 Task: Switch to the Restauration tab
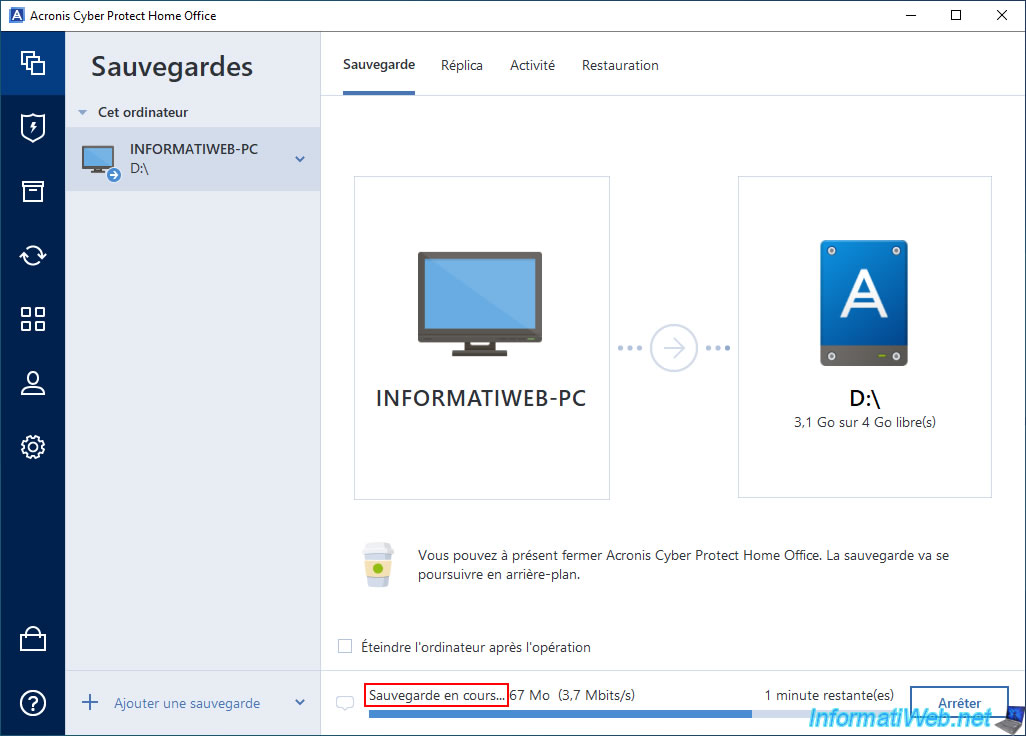(x=620, y=65)
